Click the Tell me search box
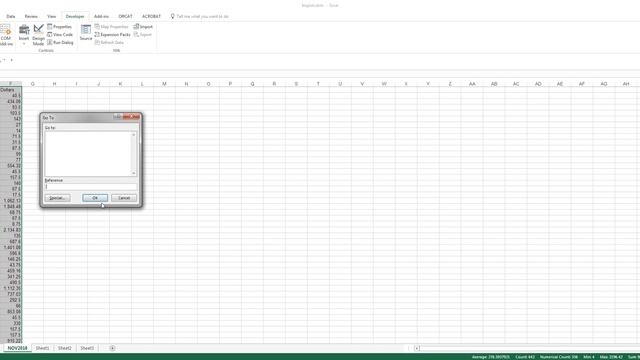Screen dimensions: 640x360 [x=200, y=16]
